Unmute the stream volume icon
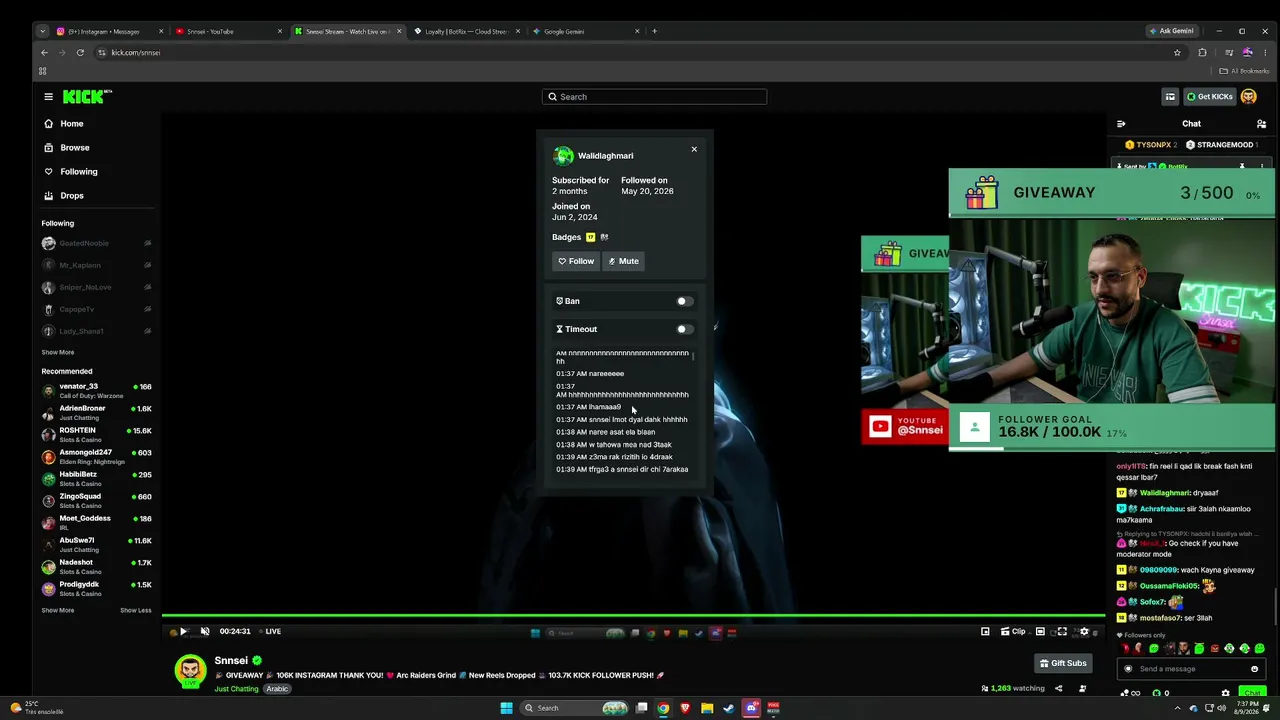 click(205, 632)
